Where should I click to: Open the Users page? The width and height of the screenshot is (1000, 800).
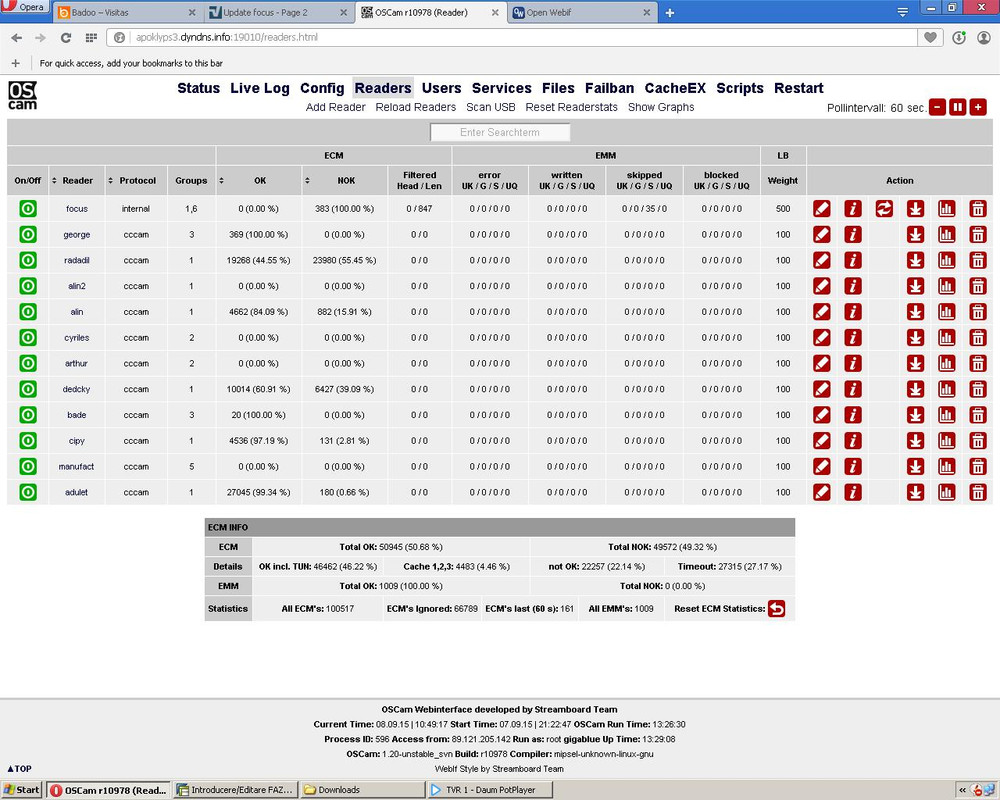point(441,88)
